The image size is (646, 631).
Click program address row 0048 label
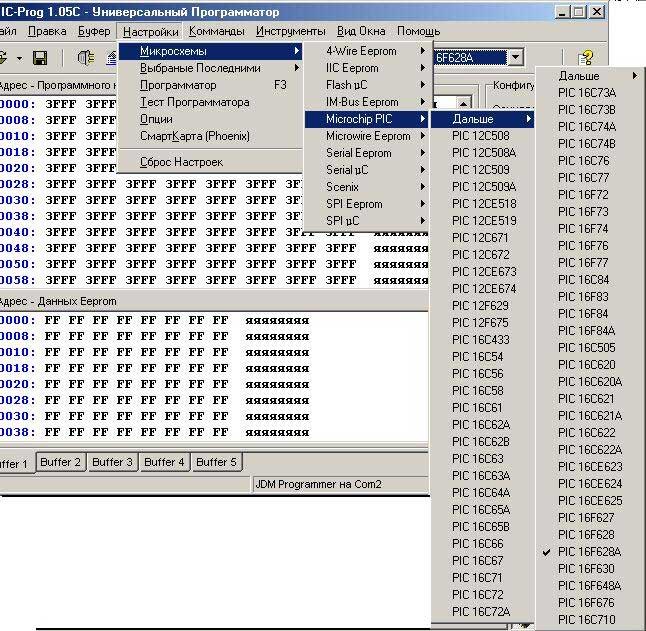(x=17, y=248)
